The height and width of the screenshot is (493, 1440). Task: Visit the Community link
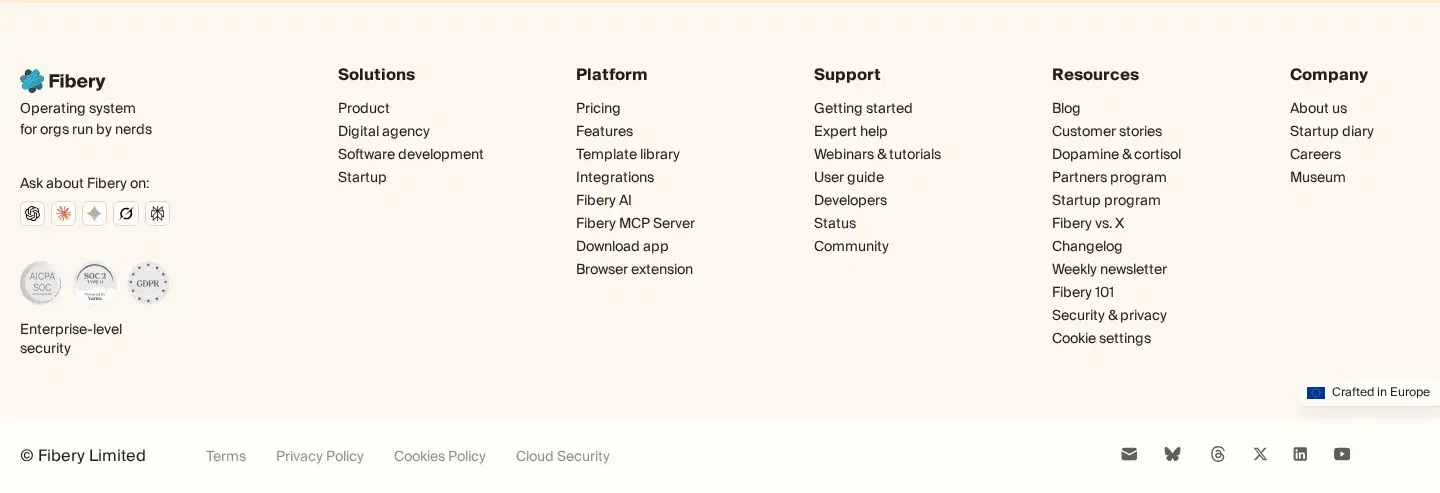[851, 246]
